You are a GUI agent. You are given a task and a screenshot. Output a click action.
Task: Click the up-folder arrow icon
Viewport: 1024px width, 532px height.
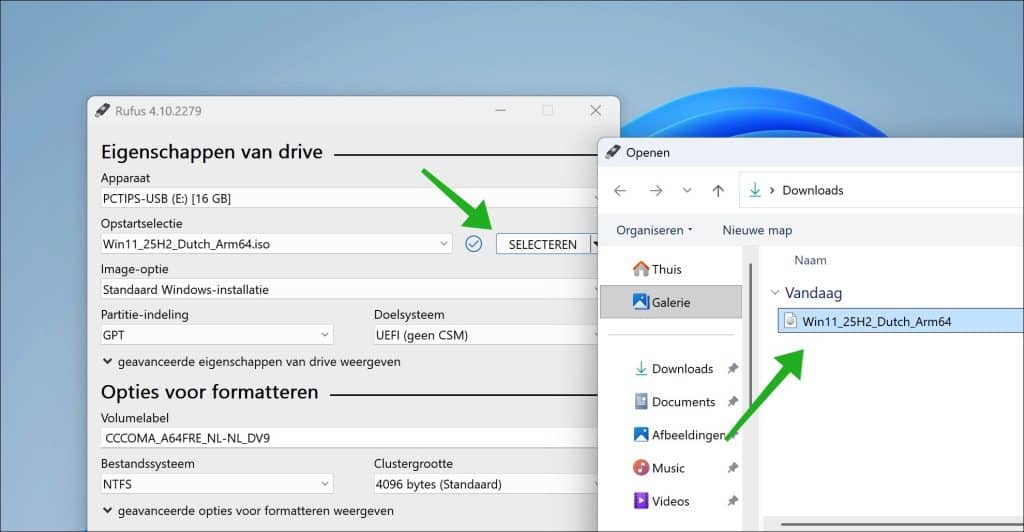(718, 190)
